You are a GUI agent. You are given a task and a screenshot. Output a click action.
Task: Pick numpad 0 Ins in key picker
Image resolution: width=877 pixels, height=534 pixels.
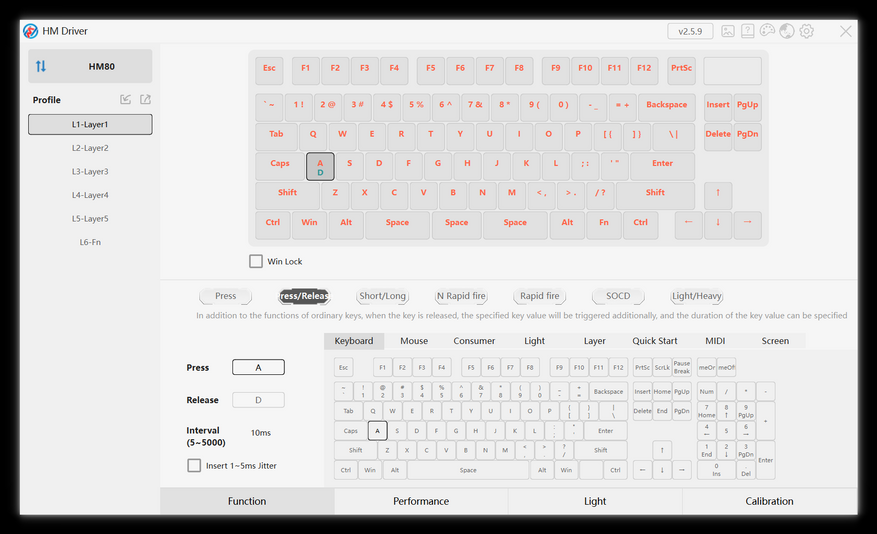pyautogui.click(x=716, y=470)
